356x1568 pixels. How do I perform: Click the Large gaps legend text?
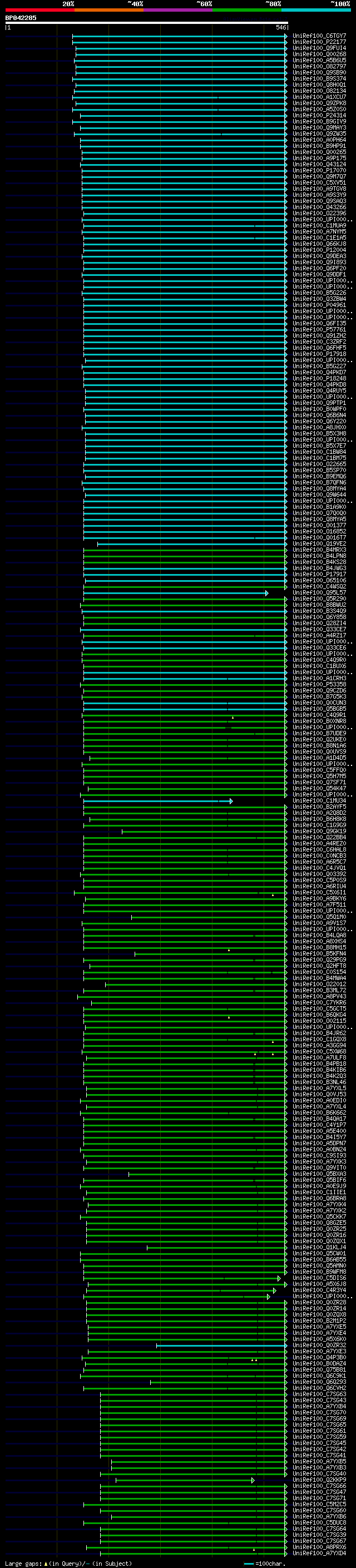(68, 1563)
